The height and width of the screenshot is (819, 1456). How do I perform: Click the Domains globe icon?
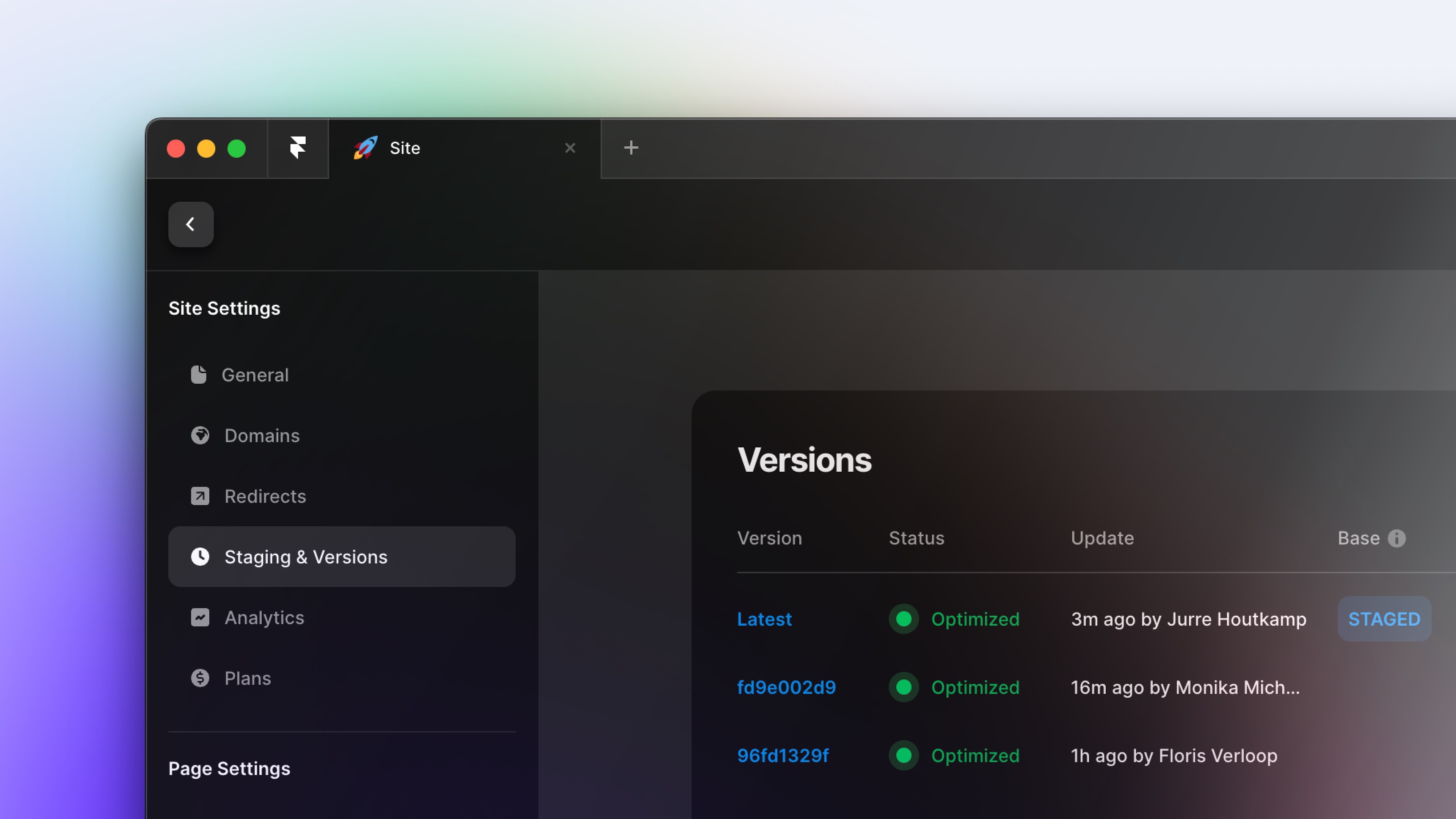(200, 435)
